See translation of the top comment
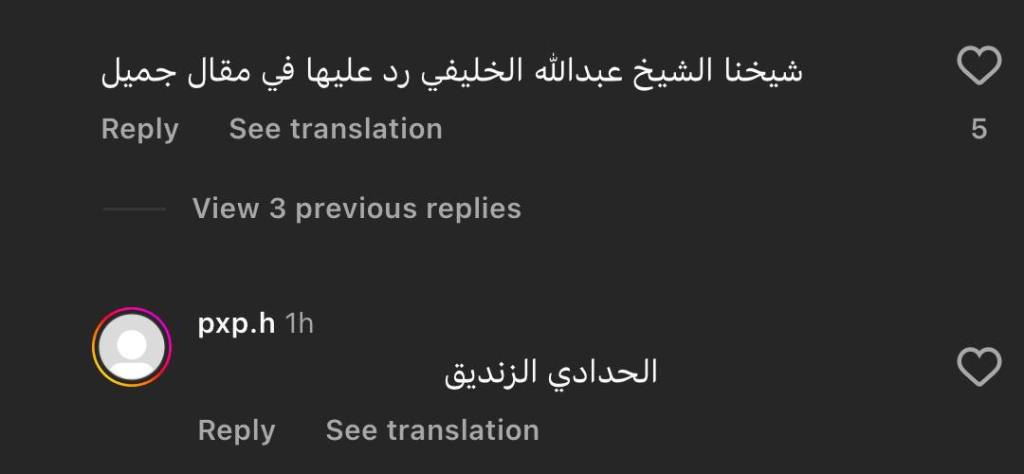 (335, 129)
